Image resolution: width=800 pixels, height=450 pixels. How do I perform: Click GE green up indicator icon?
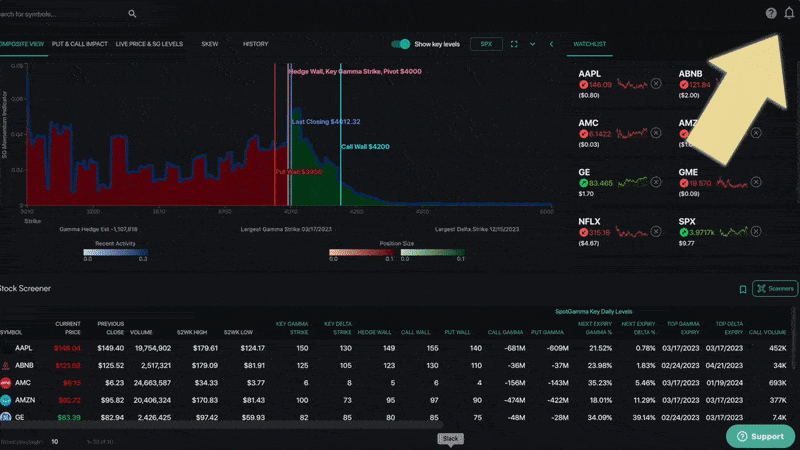pos(584,183)
